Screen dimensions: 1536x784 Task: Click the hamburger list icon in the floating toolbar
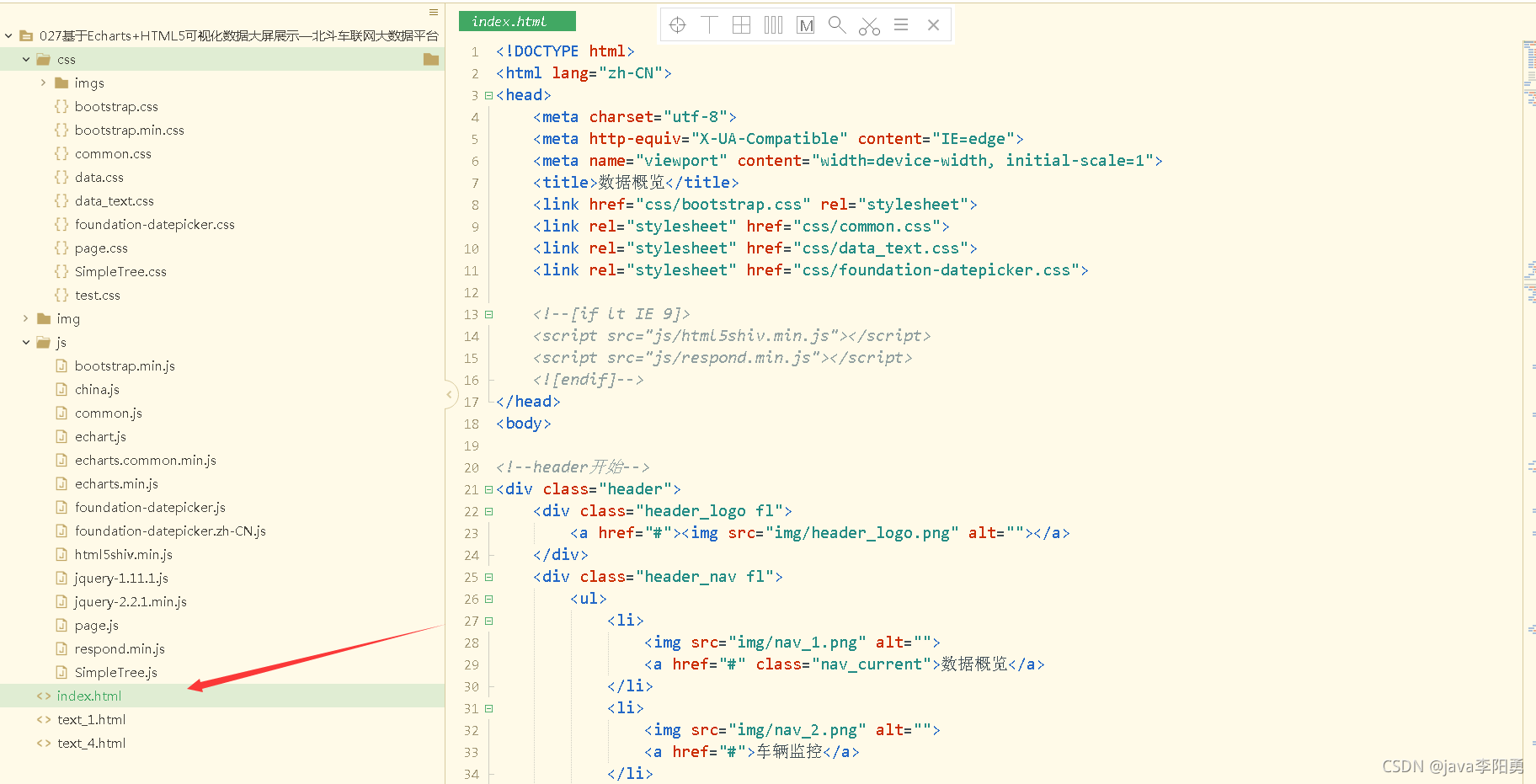(x=901, y=24)
